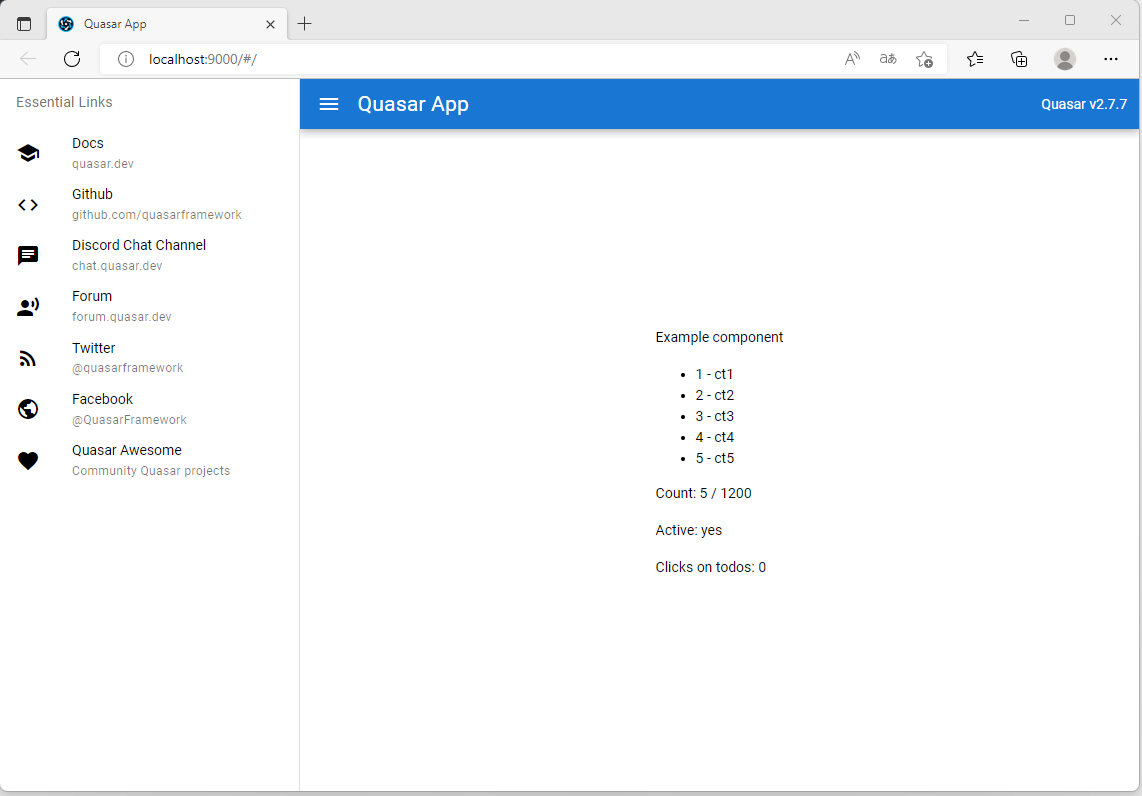View site information icon in address bar
Screen dimensions: 1142x796
tap(126, 59)
